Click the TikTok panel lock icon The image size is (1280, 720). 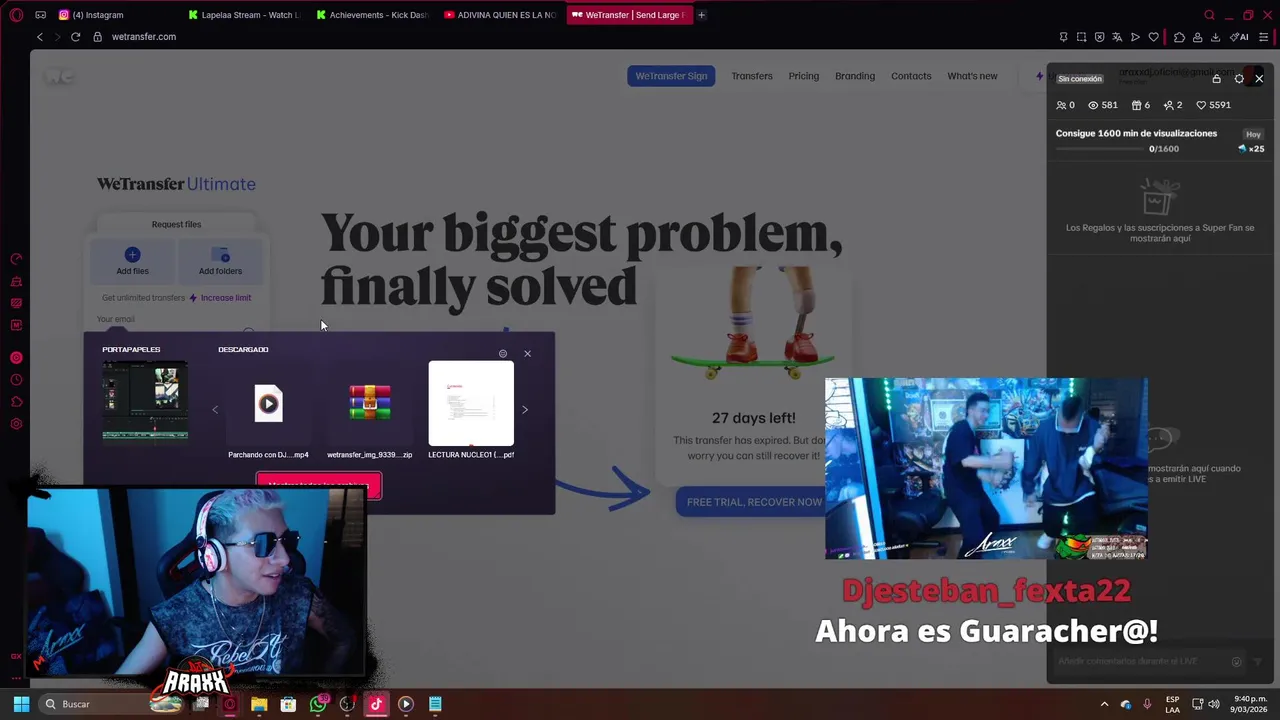[x=1216, y=79]
